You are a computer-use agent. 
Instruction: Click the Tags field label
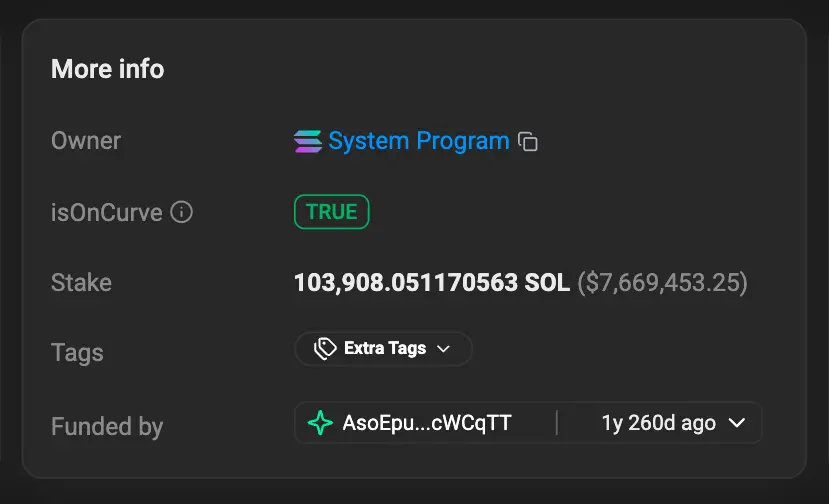point(77,353)
